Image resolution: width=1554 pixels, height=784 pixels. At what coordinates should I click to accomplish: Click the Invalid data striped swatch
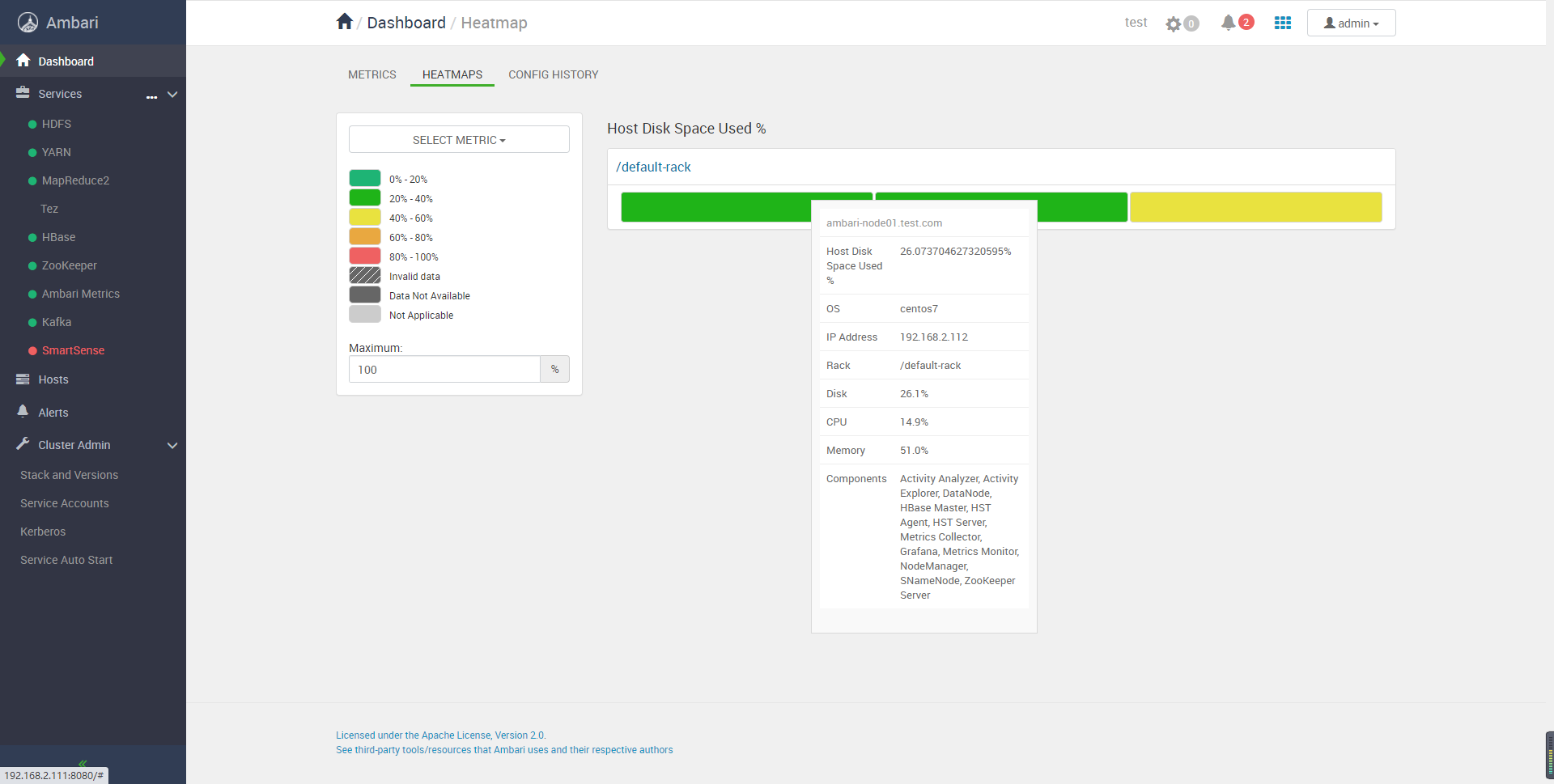pos(365,275)
